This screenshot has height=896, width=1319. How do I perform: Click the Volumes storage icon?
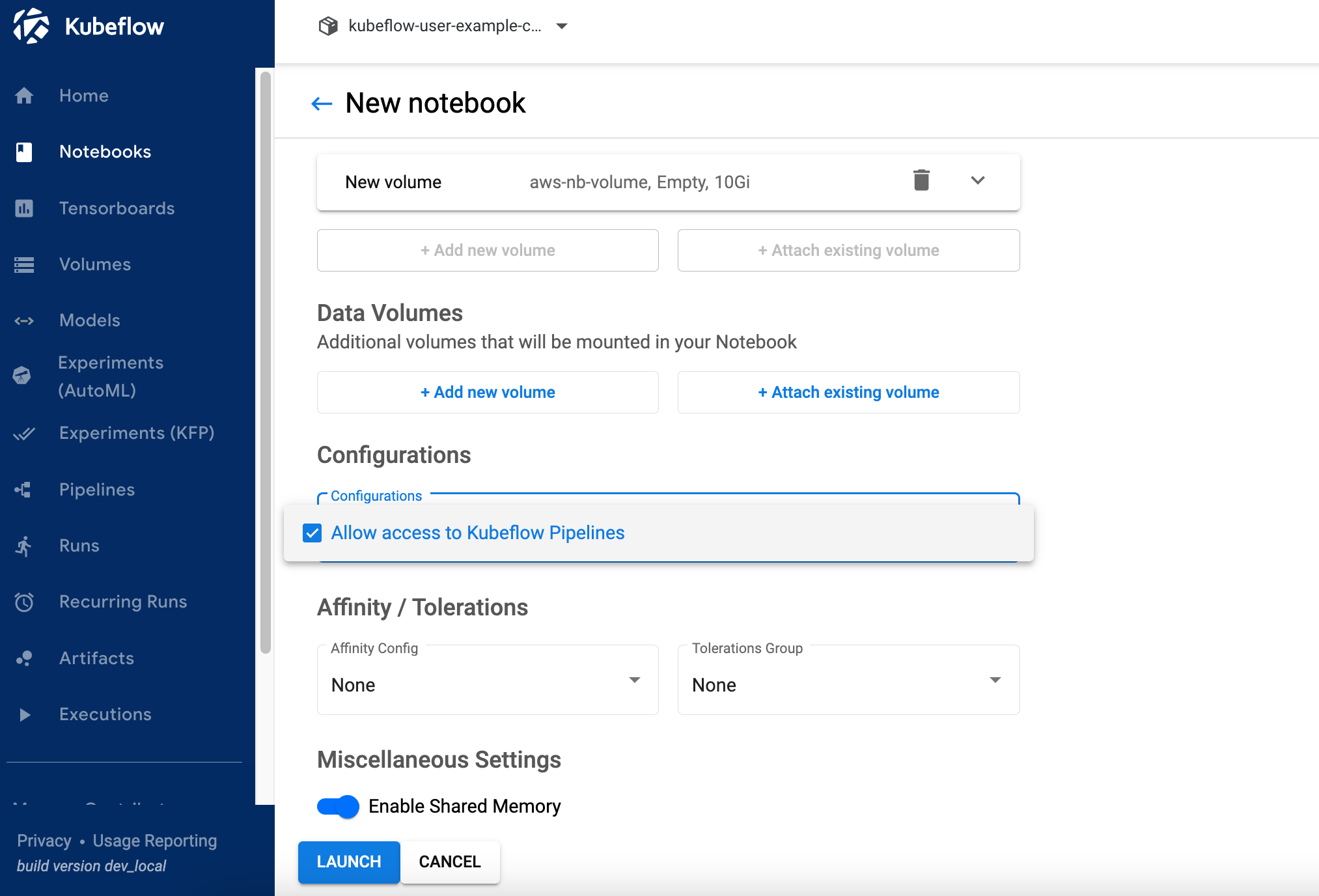click(24, 264)
